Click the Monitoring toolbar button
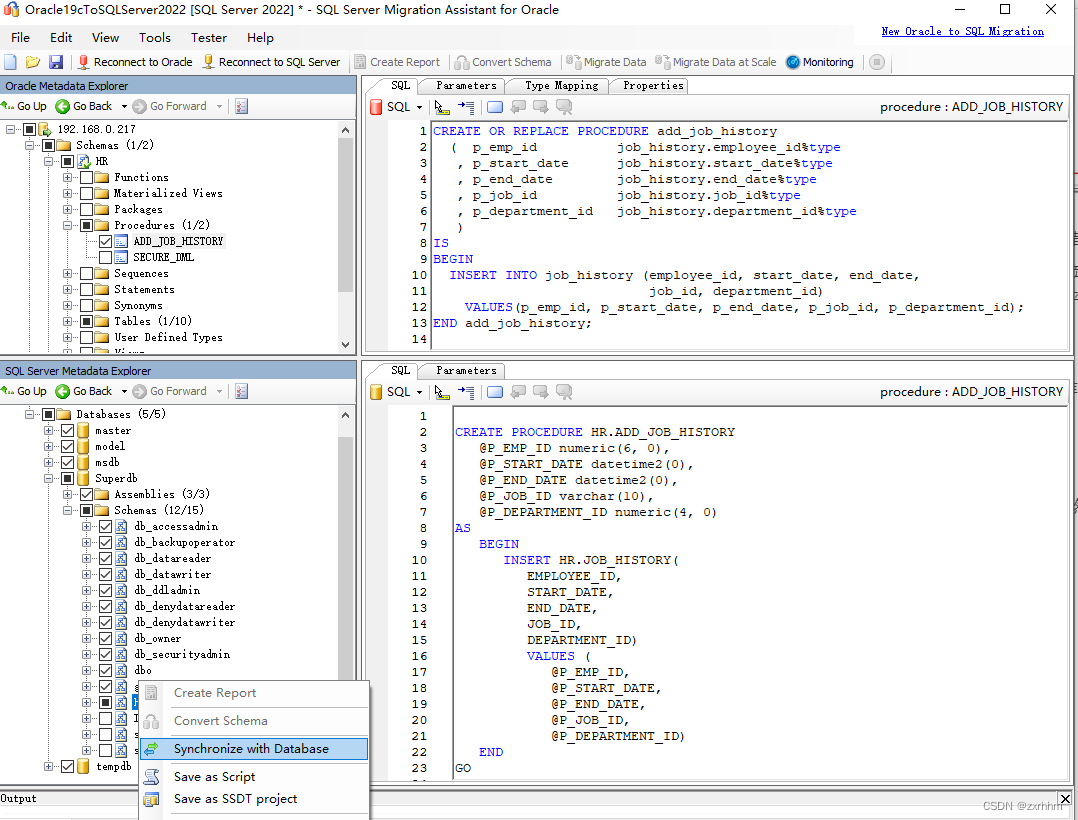This screenshot has height=820, width=1078. [820, 62]
